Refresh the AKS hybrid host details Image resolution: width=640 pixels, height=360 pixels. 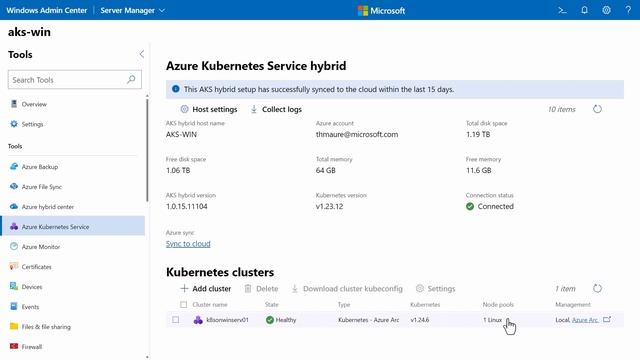597,109
